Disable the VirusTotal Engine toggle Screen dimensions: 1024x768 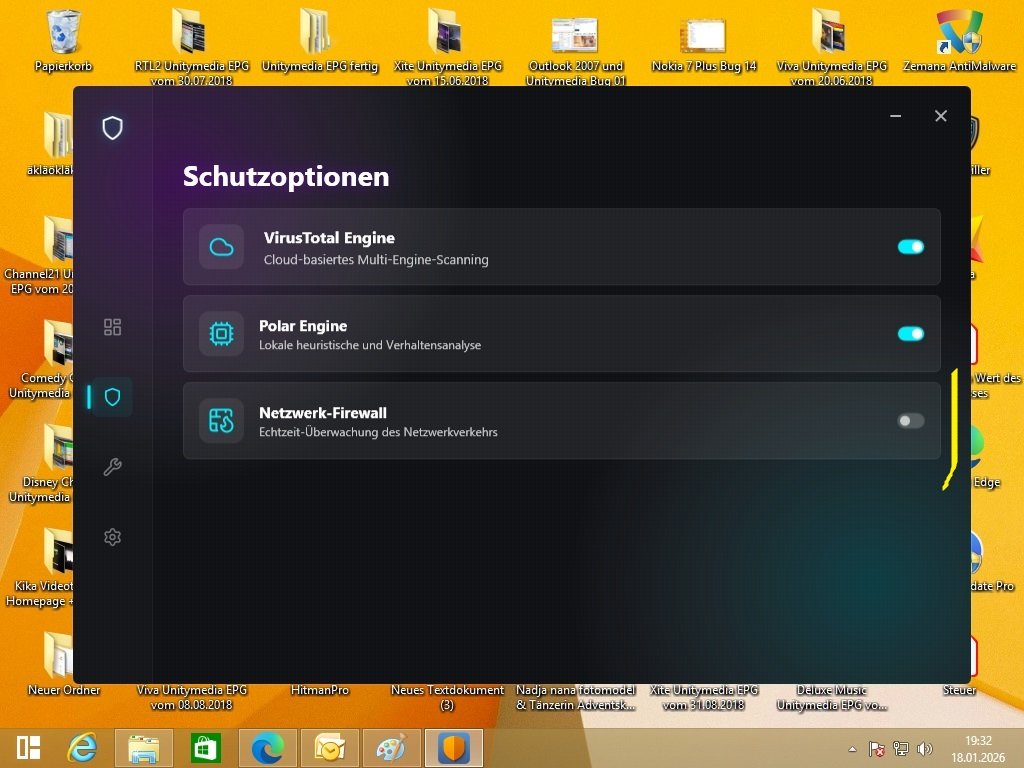pyautogui.click(x=910, y=247)
